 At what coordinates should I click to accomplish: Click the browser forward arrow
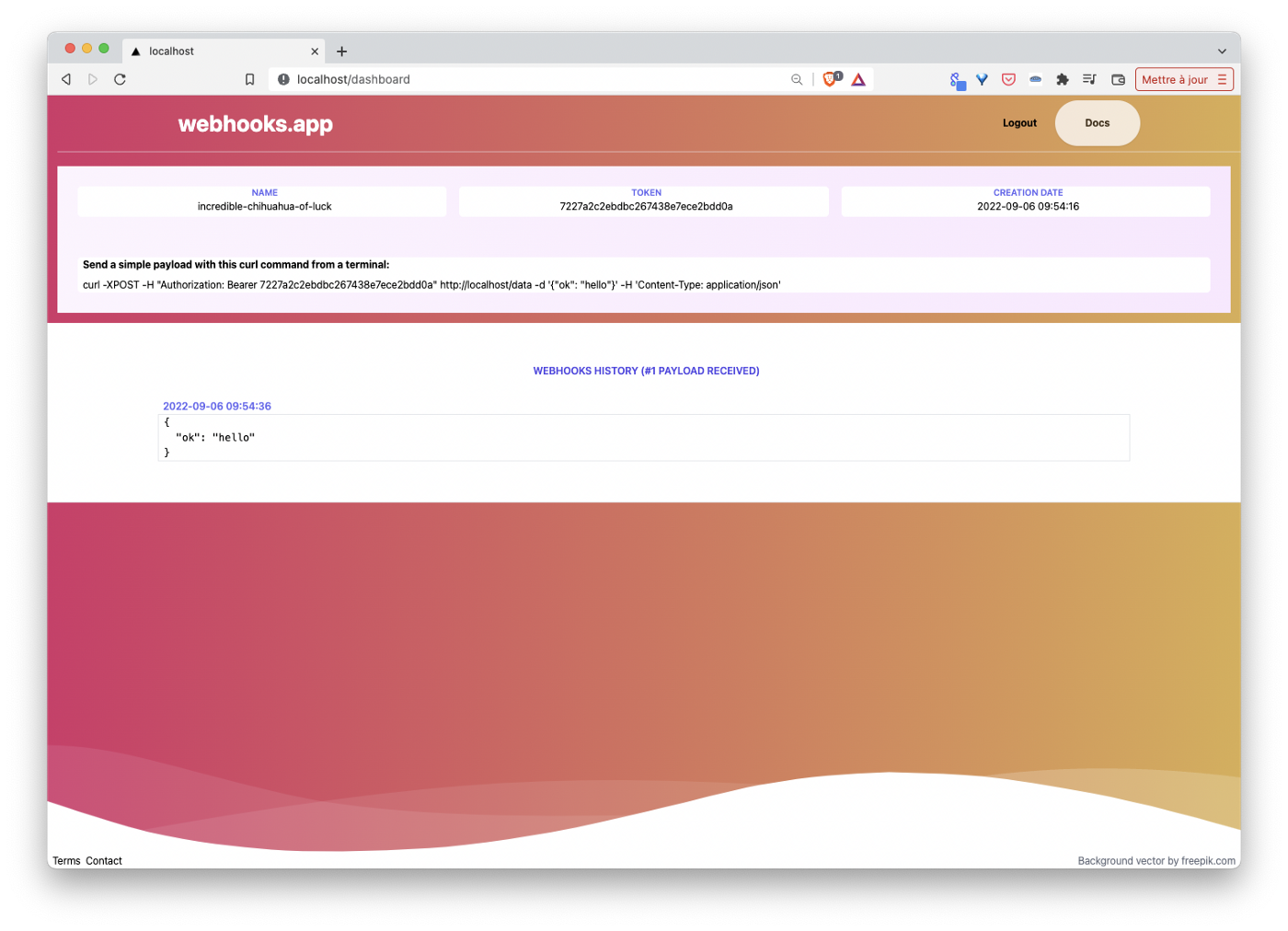pyautogui.click(x=93, y=80)
